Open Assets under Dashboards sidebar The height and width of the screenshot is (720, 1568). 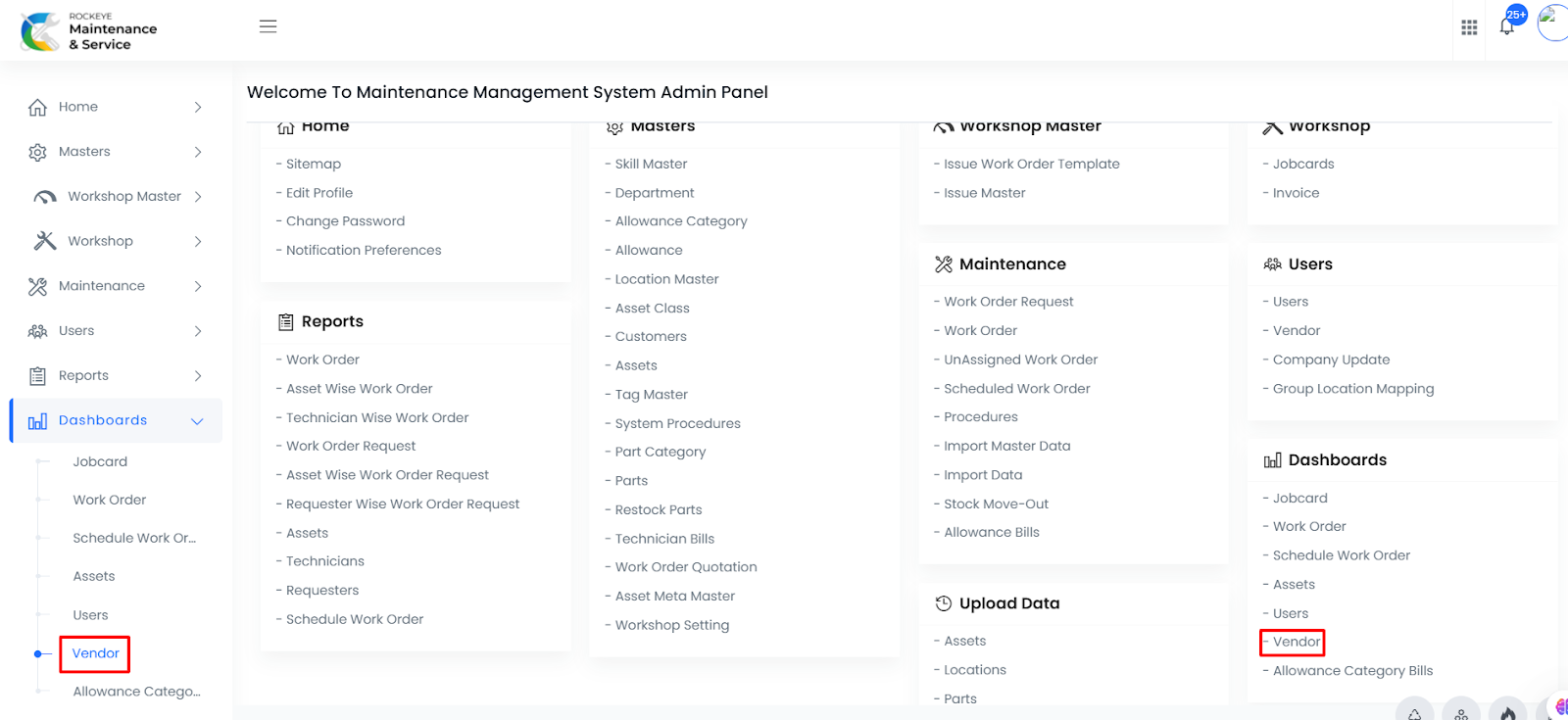pos(94,576)
